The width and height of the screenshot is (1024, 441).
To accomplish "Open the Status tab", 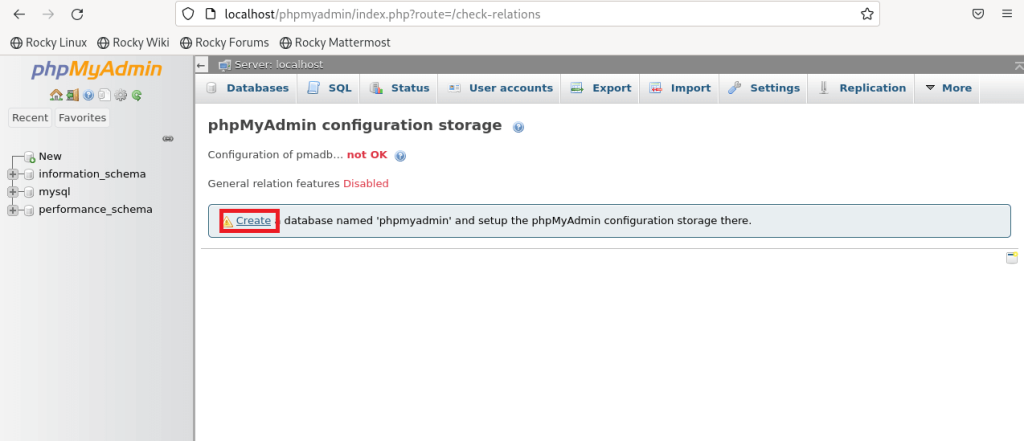I will (x=399, y=88).
